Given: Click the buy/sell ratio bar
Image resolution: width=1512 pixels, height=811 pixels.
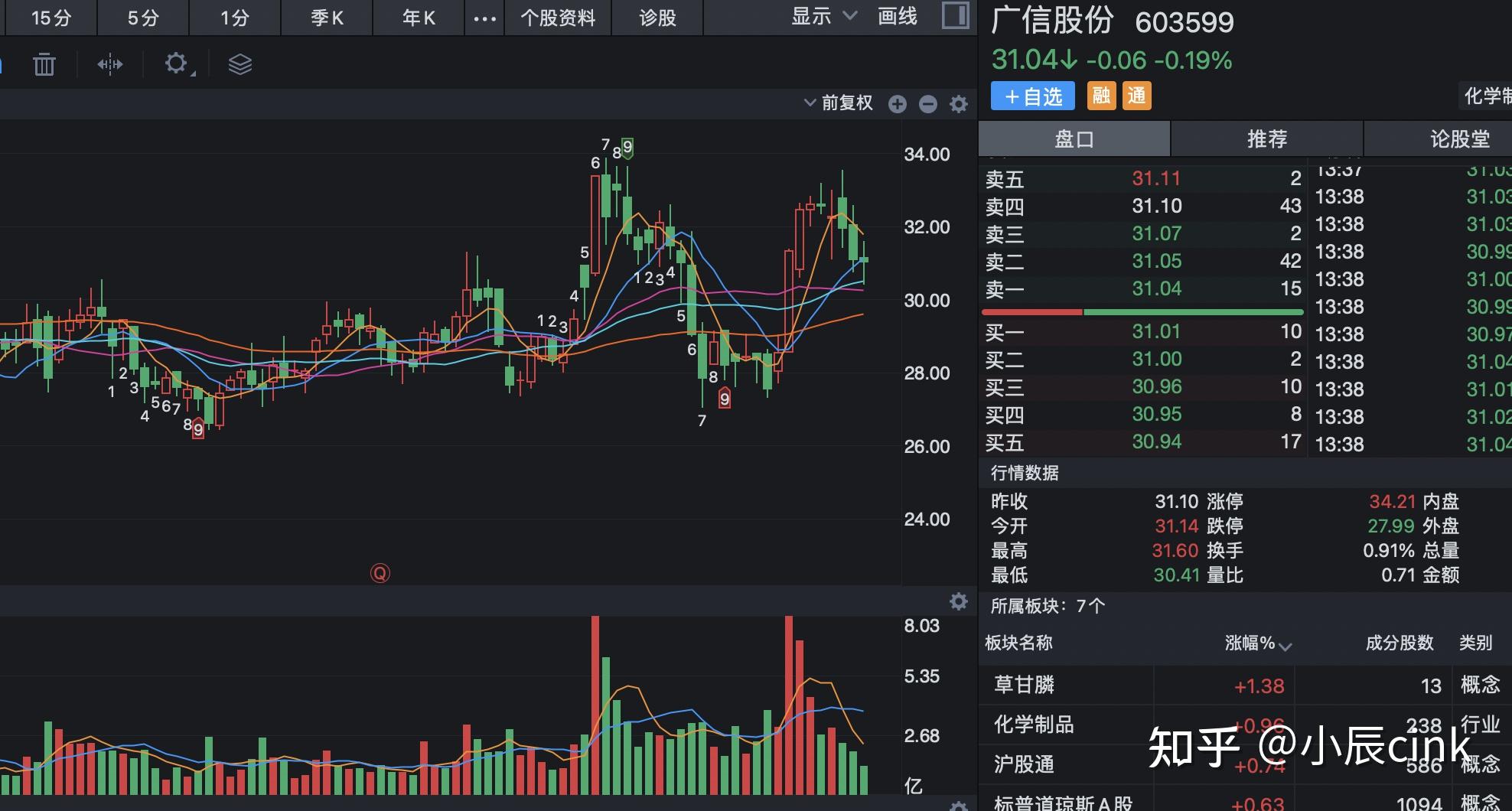Looking at the screenshot, I should pyautogui.click(x=1142, y=312).
